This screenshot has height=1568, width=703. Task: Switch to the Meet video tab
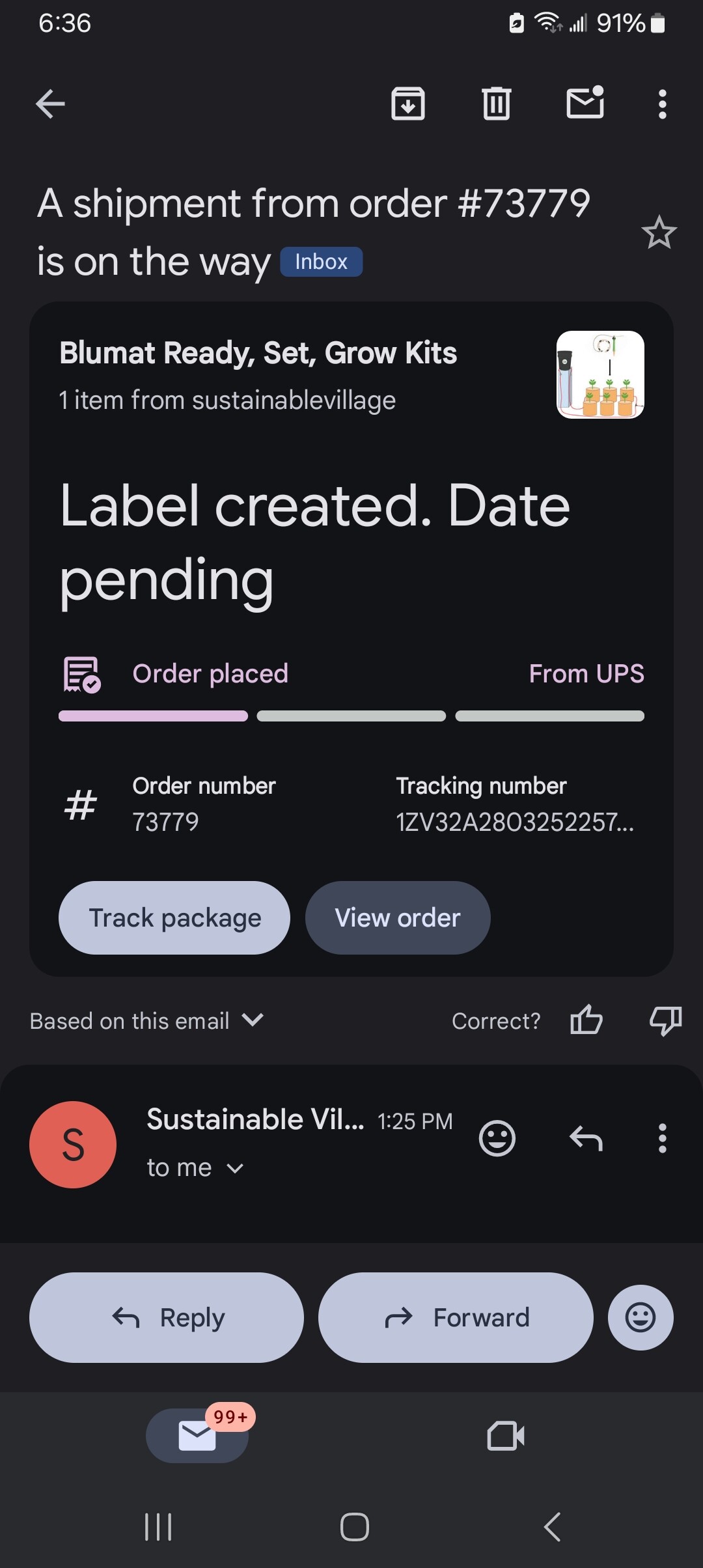click(506, 1435)
